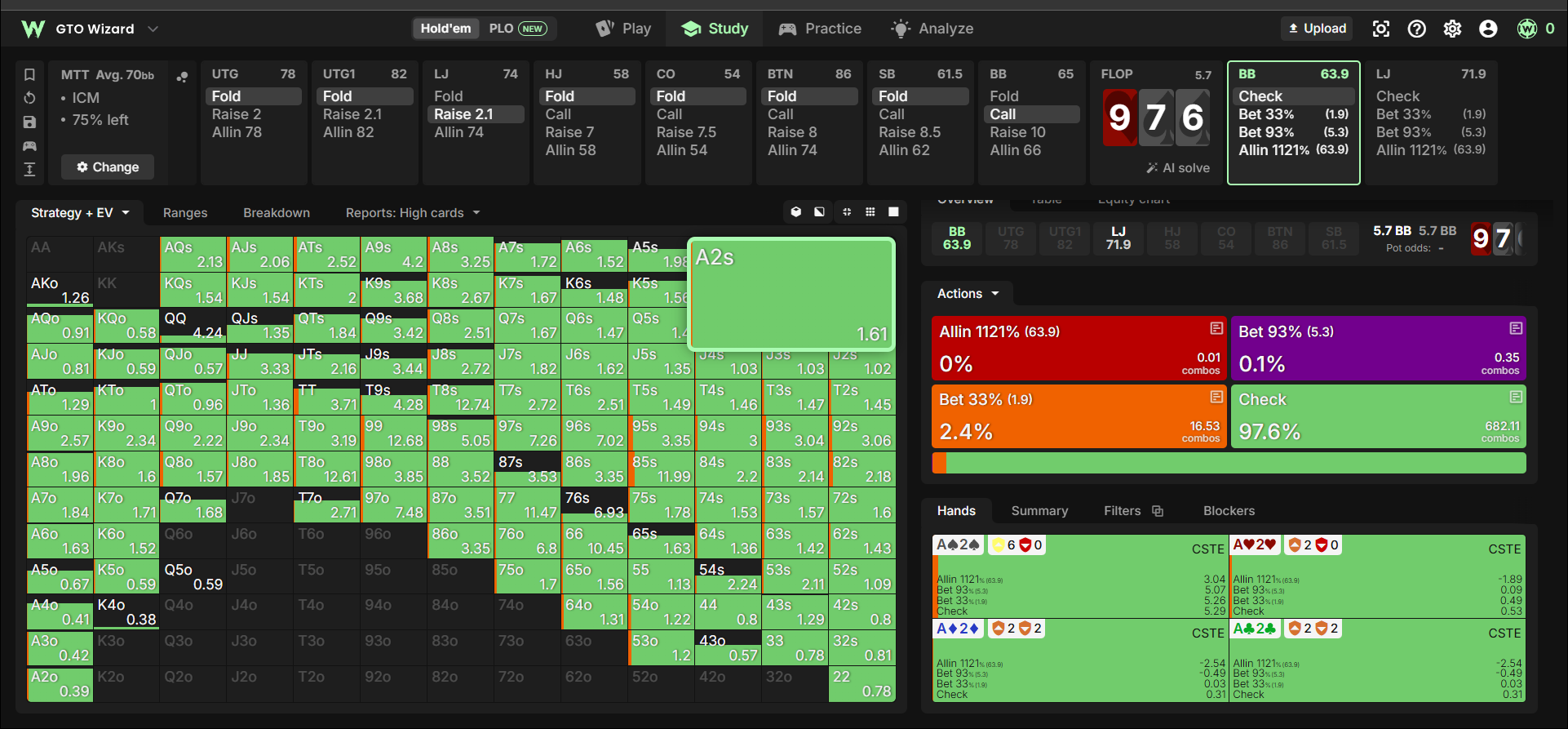Select Fold under UTG position
The image size is (1568, 729).
pos(254,96)
